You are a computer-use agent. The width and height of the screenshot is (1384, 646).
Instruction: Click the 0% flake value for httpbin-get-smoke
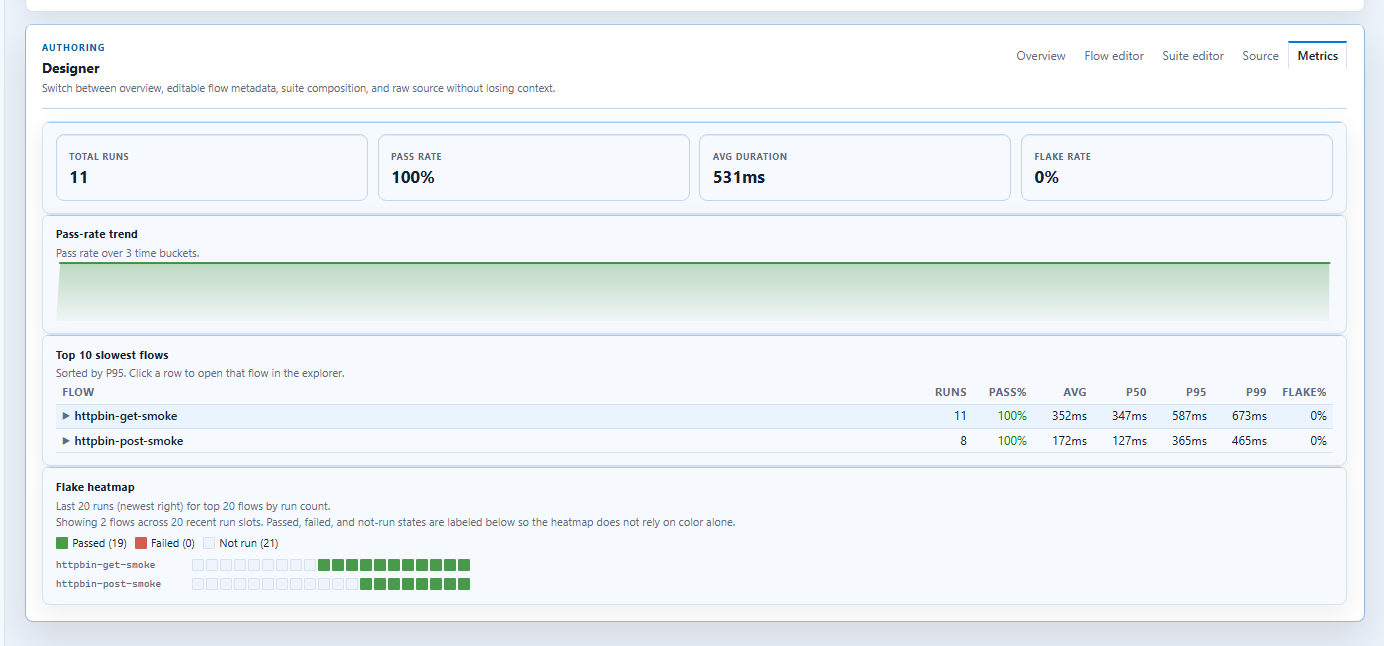tap(1318, 416)
